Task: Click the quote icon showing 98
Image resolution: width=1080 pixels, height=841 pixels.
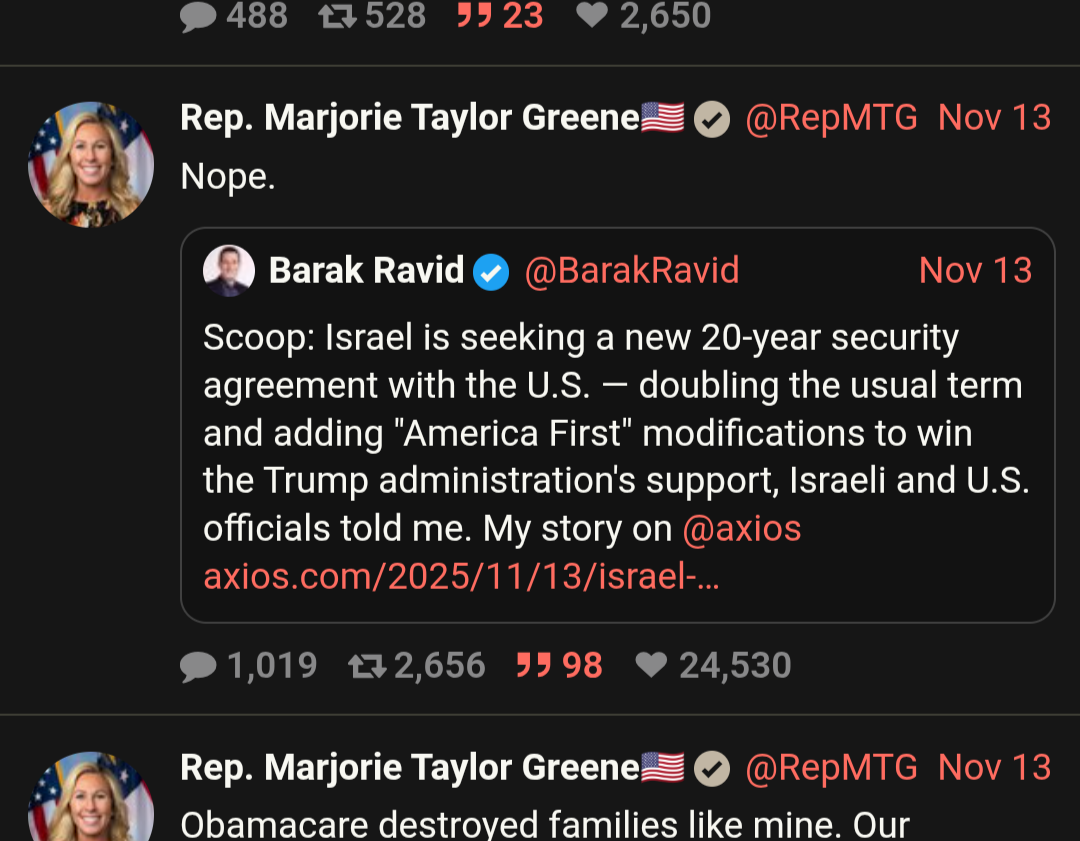Action: pyautogui.click(x=533, y=666)
